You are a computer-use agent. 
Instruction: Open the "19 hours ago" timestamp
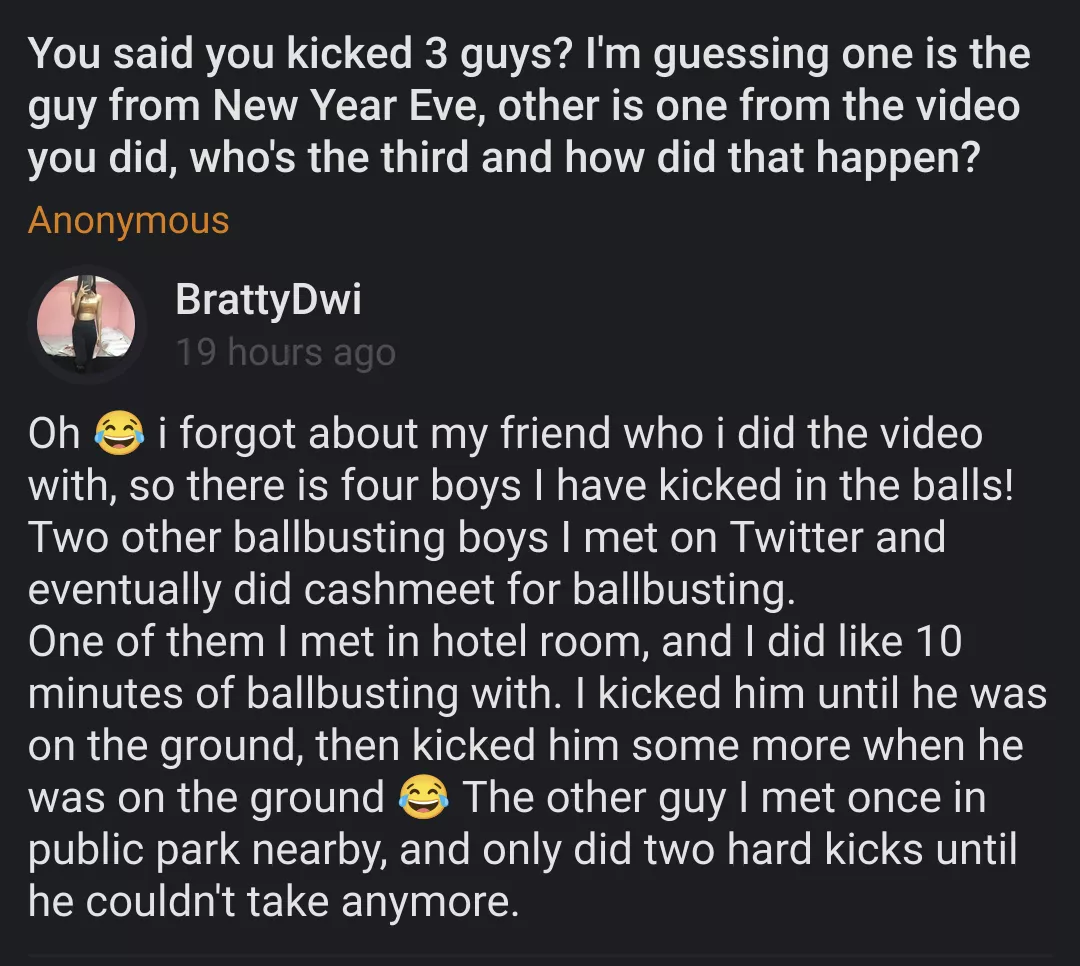click(x=285, y=352)
